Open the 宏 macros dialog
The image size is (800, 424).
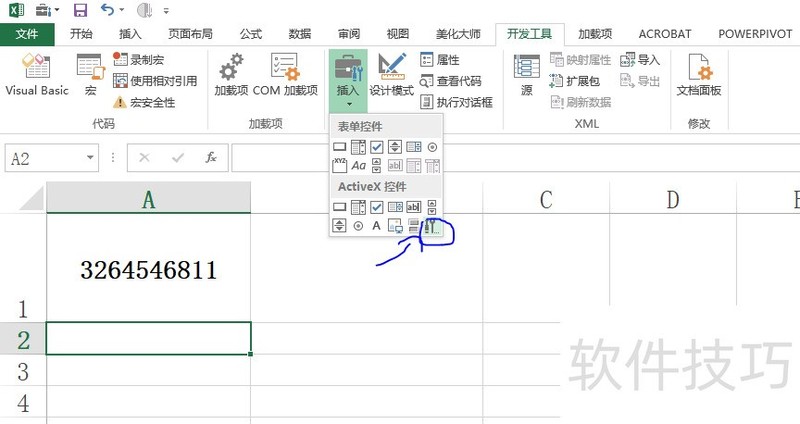pyautogui.click(x=91, y=75)
